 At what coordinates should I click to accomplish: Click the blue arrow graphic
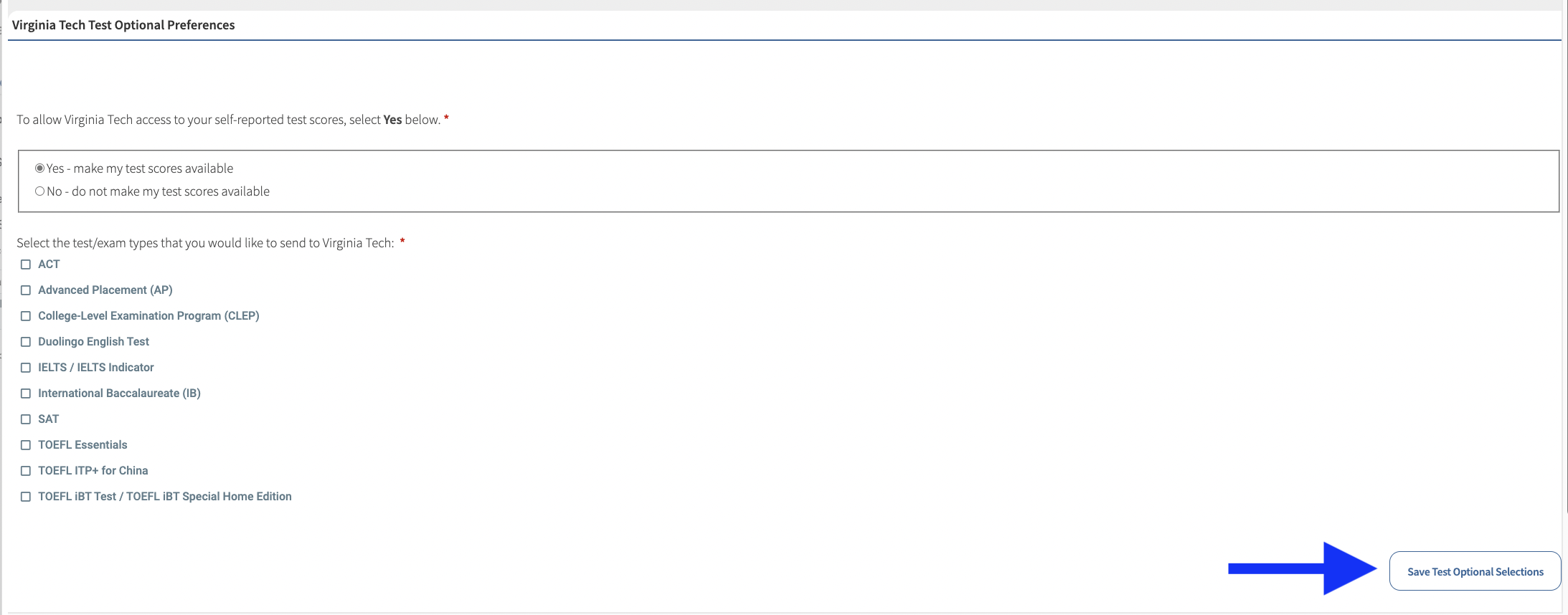point(1302,568)
